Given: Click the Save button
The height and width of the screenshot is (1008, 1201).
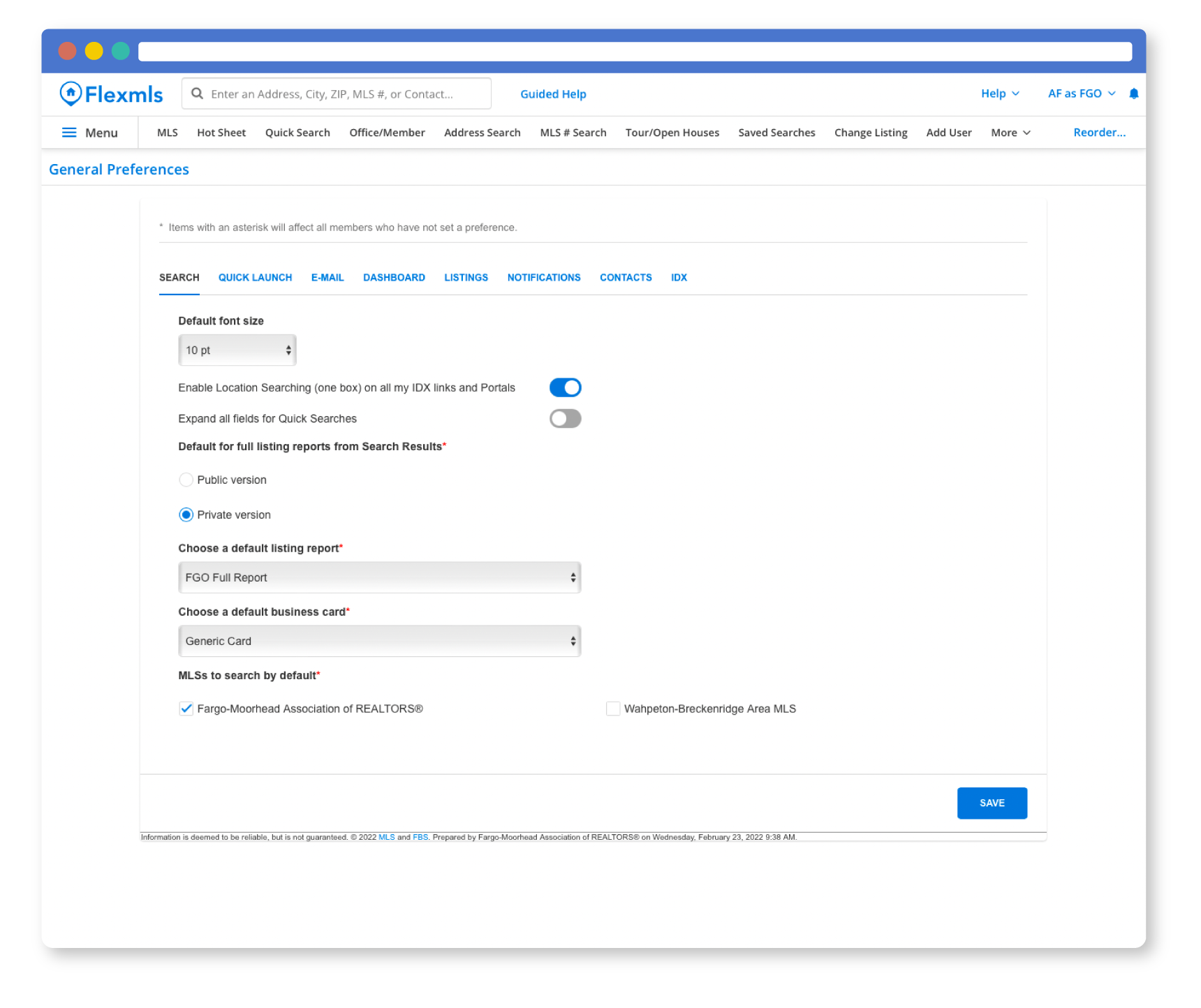Looking at the screenshot, I should [992, 803].
